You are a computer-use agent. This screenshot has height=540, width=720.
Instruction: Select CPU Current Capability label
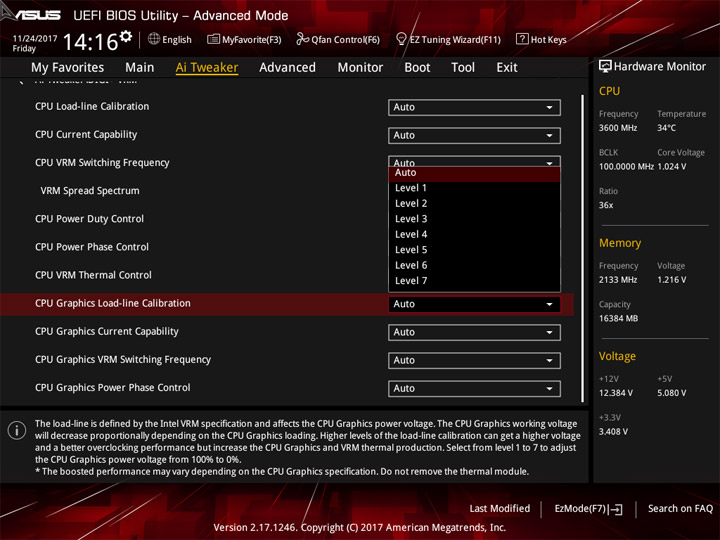coord(86,135)
